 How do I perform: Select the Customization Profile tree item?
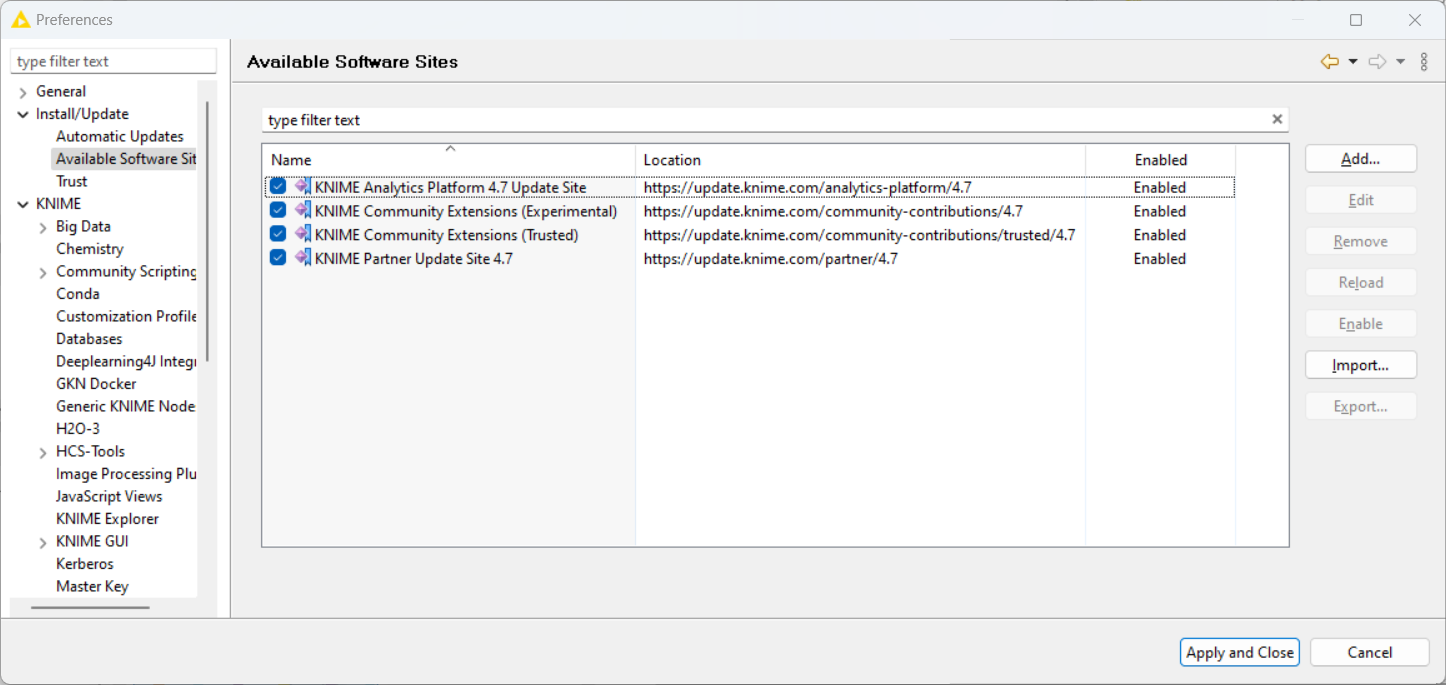(x=125, y=316)
